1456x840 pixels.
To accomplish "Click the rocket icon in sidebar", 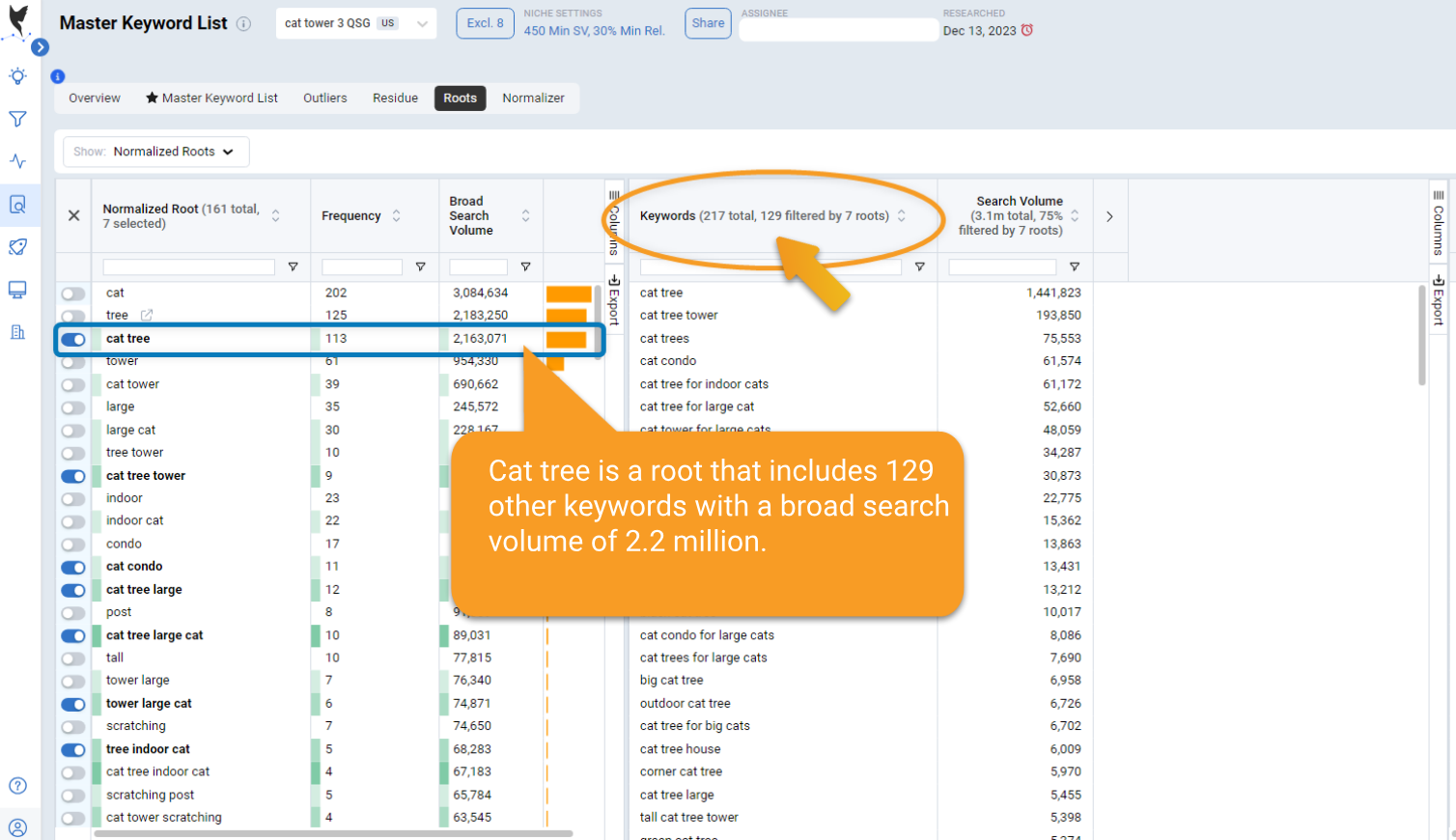I will point(17,247).
